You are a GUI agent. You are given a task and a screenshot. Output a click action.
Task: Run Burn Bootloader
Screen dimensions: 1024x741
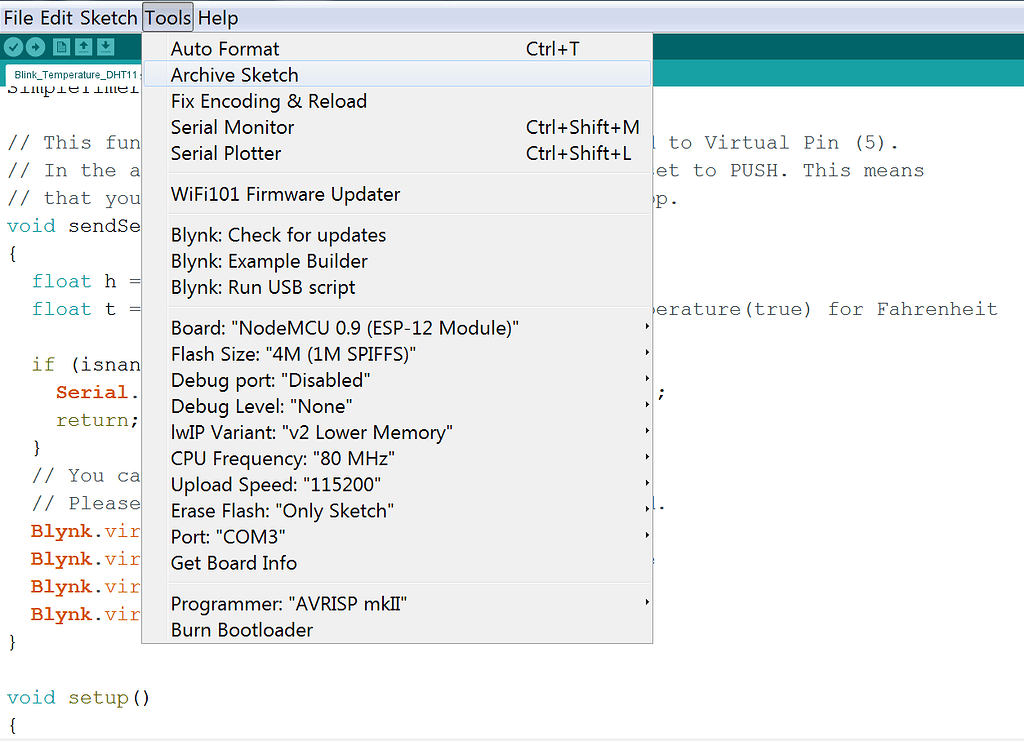pyautogui.click(x=241, y=630)
